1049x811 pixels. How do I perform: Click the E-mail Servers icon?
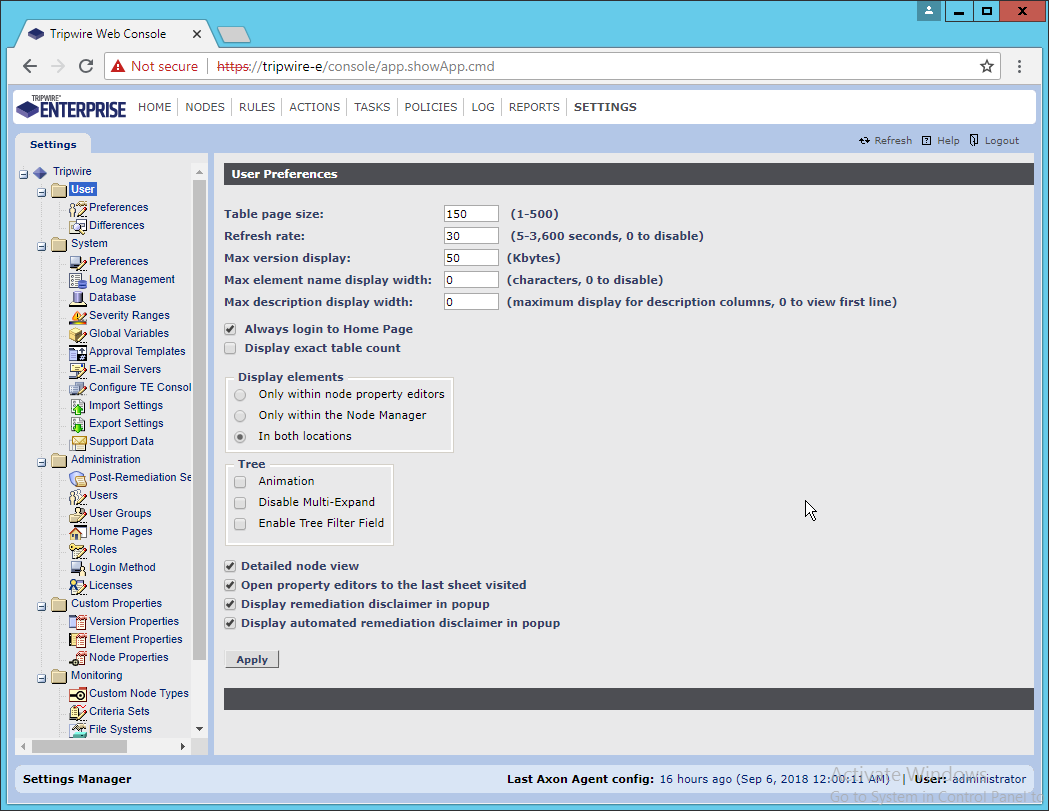click(x=78, y=370)
